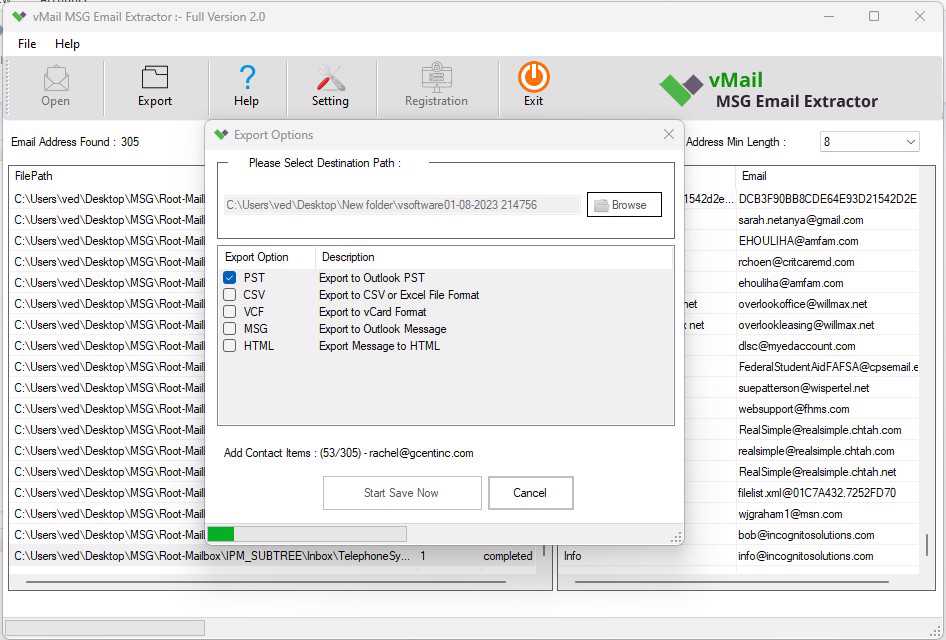
Task: Select websupport@fhms.com email row
Action: click(793, 409)
